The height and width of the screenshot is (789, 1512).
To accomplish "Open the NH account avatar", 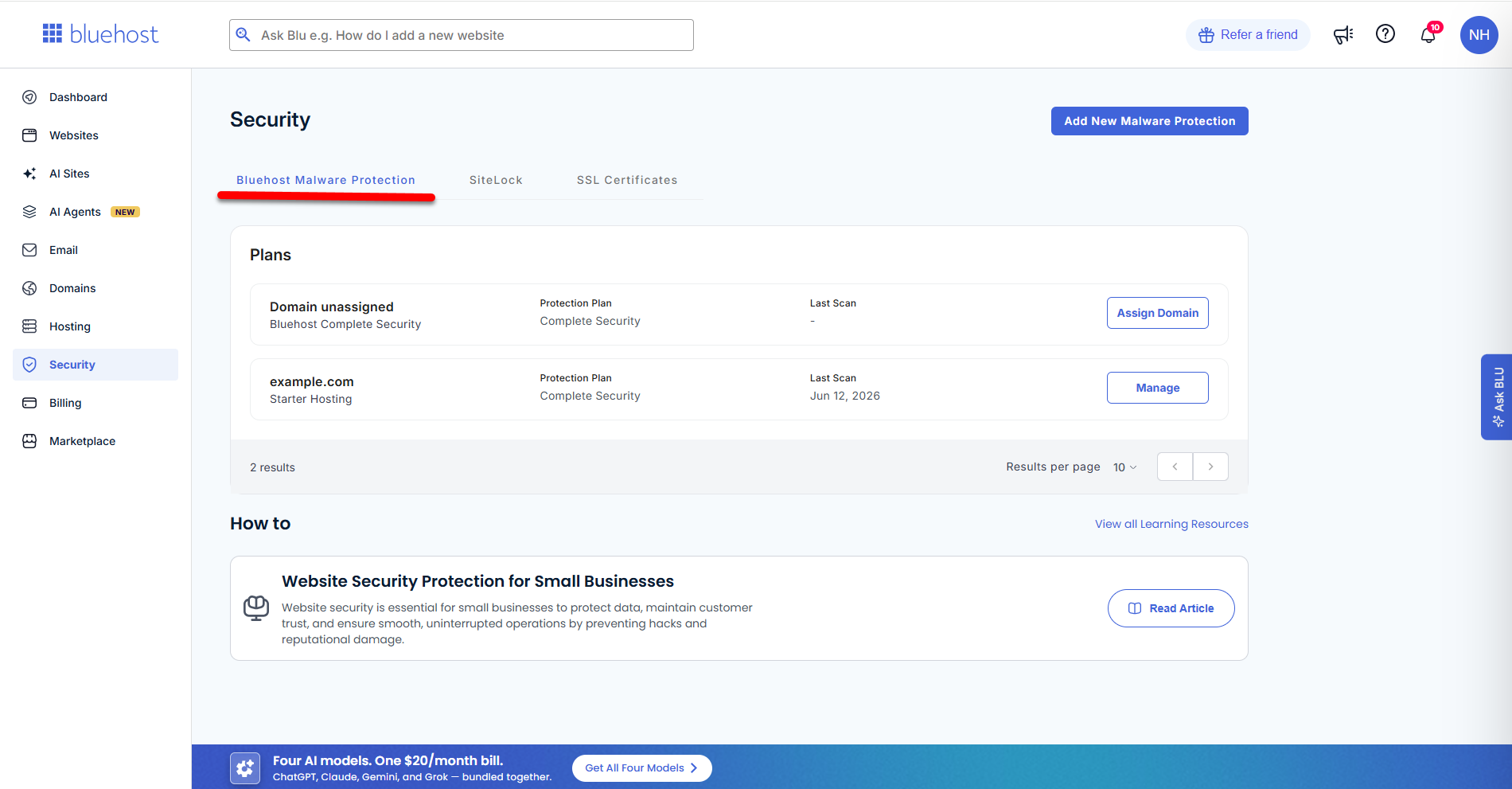I will point(1479,35).
